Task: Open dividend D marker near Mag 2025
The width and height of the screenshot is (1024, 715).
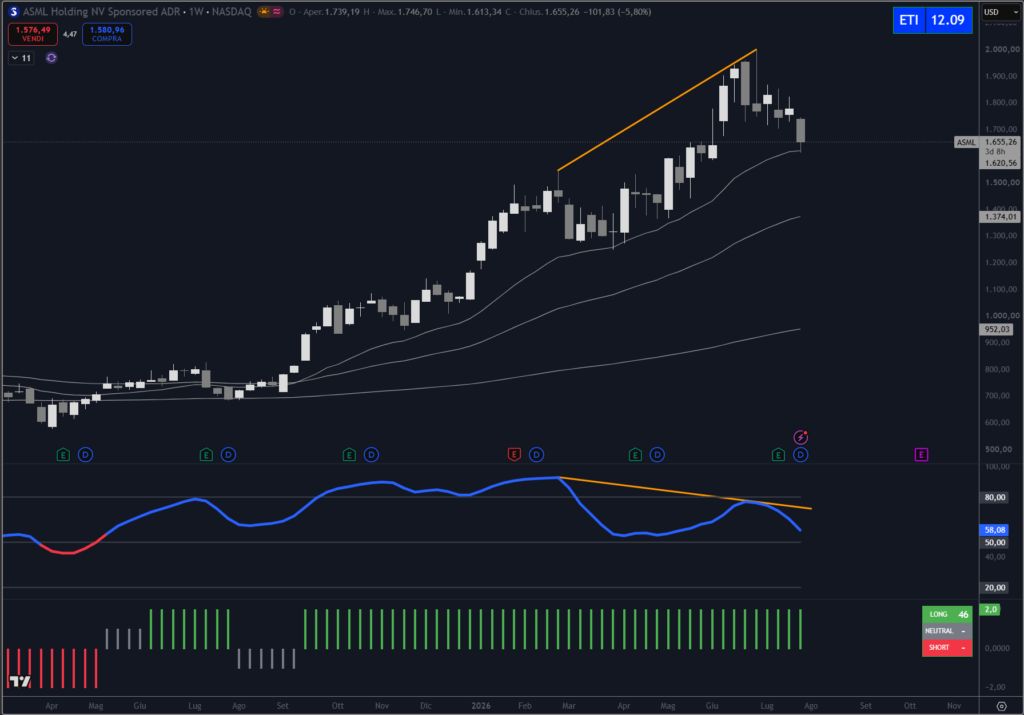Action: 86,454
